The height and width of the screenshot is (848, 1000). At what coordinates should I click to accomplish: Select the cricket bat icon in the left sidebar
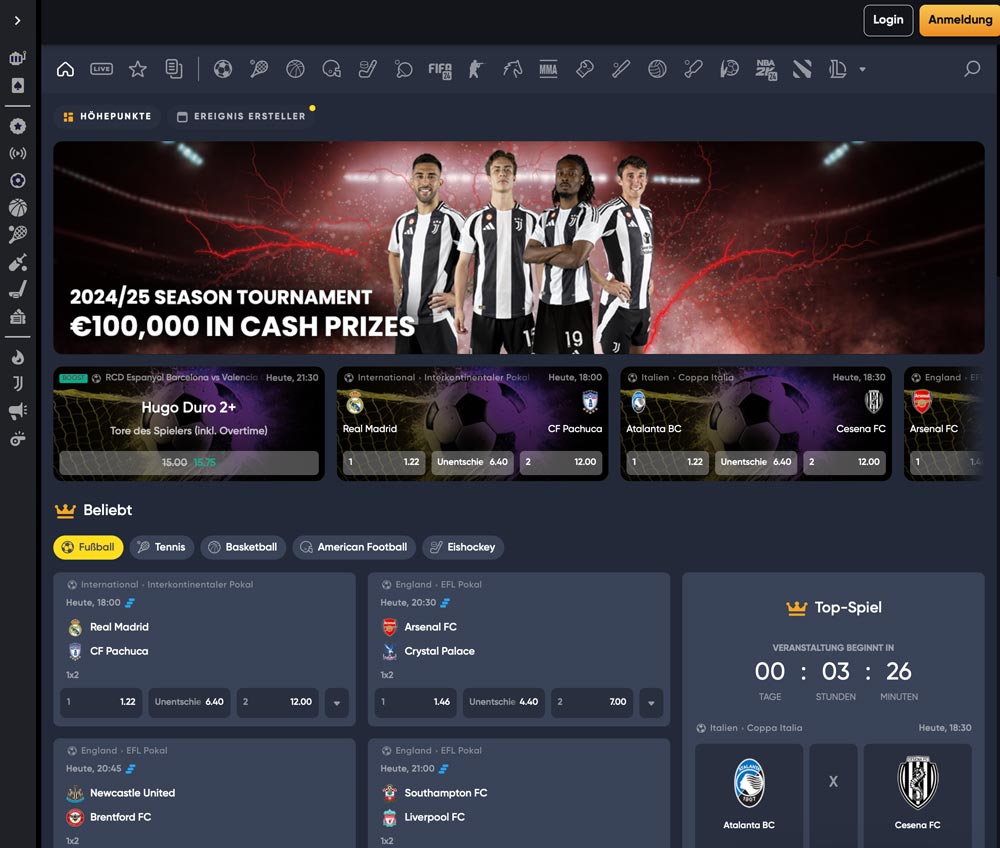(18, 262)
